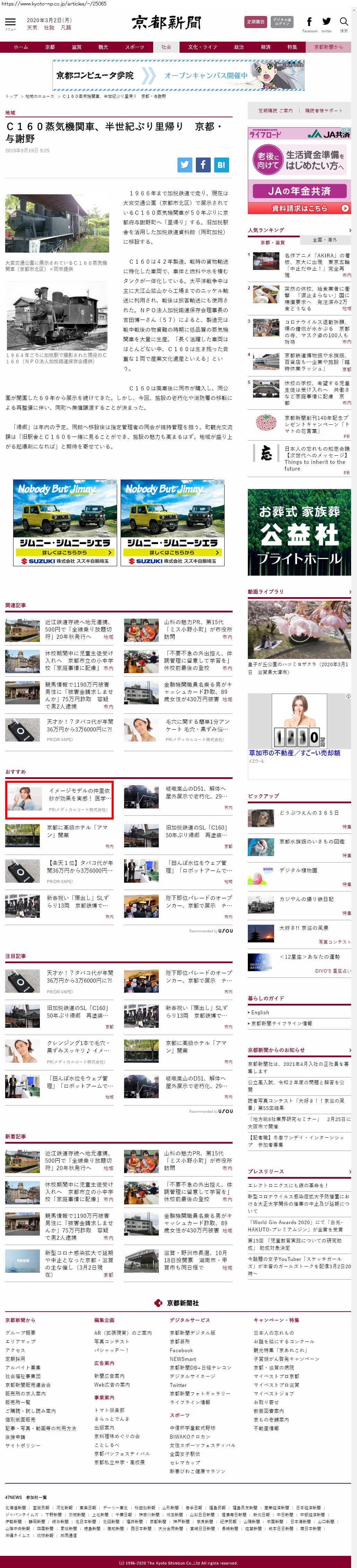
Task: Share article via Facebook share button
Action: 203,164
